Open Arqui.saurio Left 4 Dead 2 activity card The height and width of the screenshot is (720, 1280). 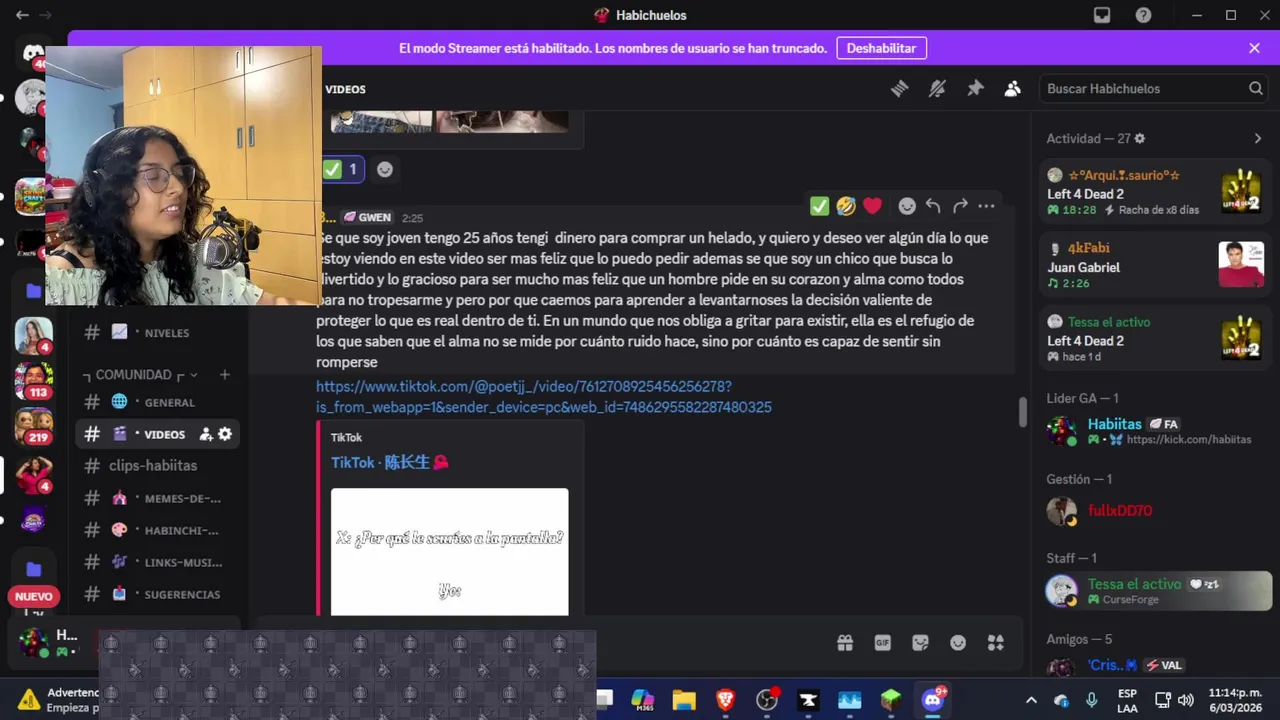[x=1155, y=192]
